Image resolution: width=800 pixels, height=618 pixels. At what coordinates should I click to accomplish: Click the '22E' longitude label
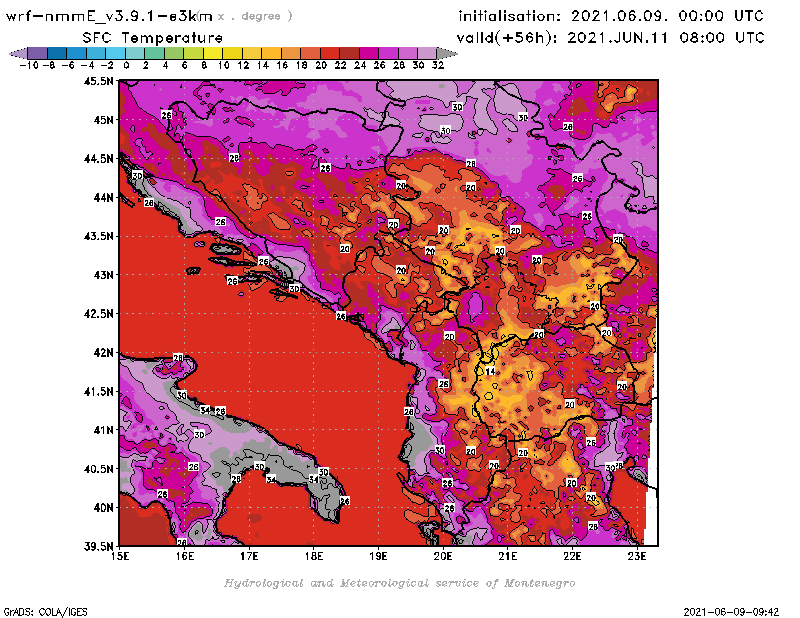(572, 557)
